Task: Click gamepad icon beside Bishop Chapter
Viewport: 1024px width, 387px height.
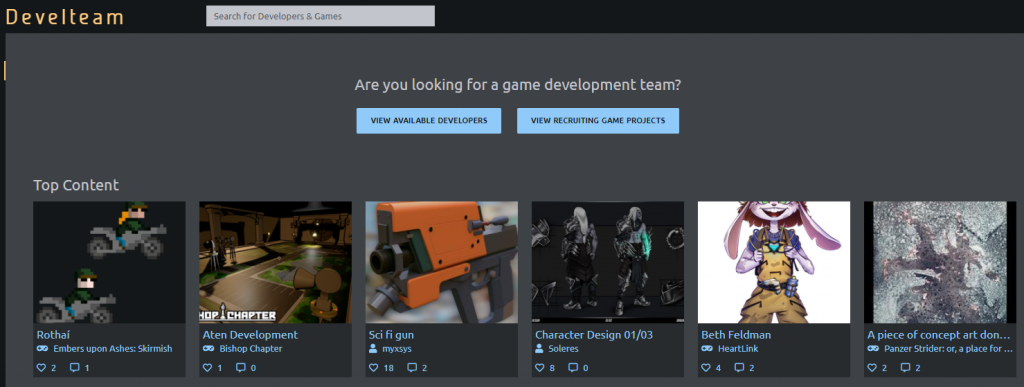Action: pyautogui.click(x=209, y=348)
